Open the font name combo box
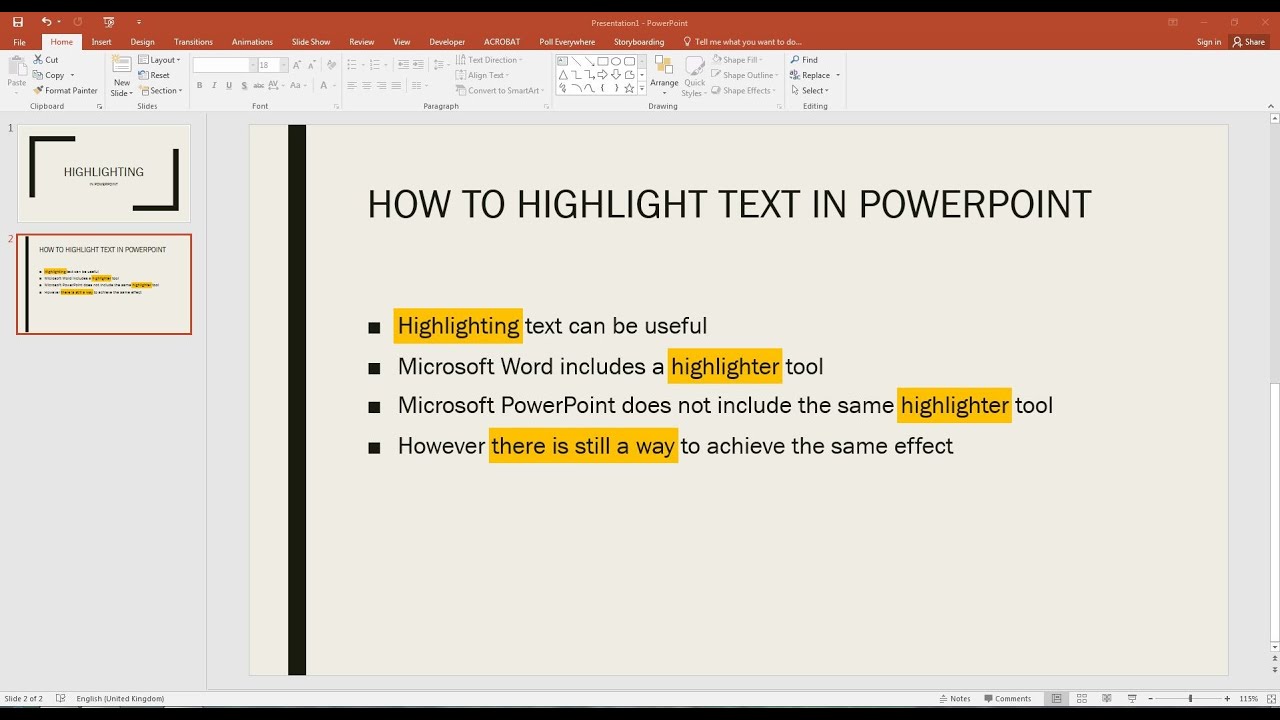Screen dimensions: 1280x720 pyautogui.click(x=223, y=65)
